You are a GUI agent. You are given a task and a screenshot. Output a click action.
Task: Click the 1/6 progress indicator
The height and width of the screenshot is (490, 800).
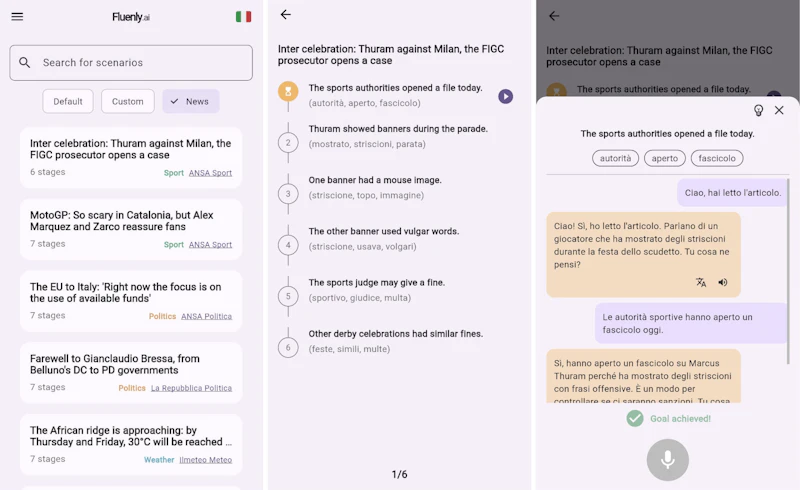point(399,474)
